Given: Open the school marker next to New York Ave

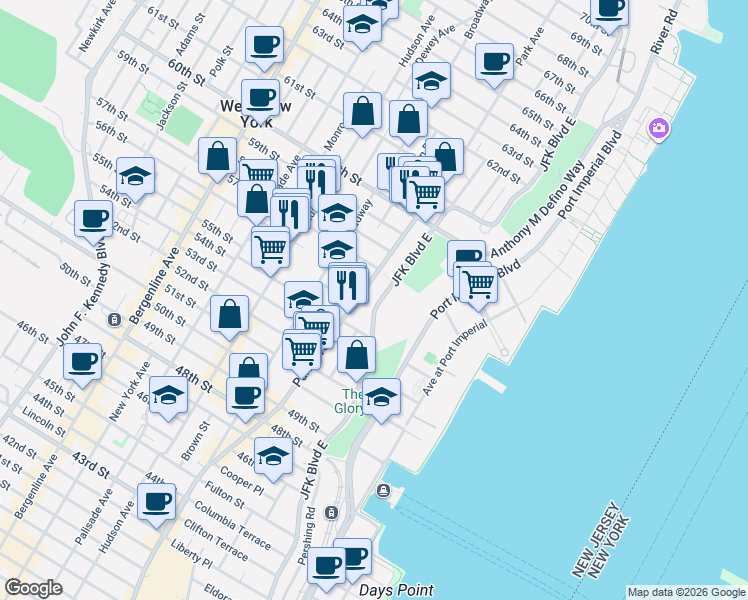Looking at the screenshot, I should pyautogui.click(x=168, y=397).
